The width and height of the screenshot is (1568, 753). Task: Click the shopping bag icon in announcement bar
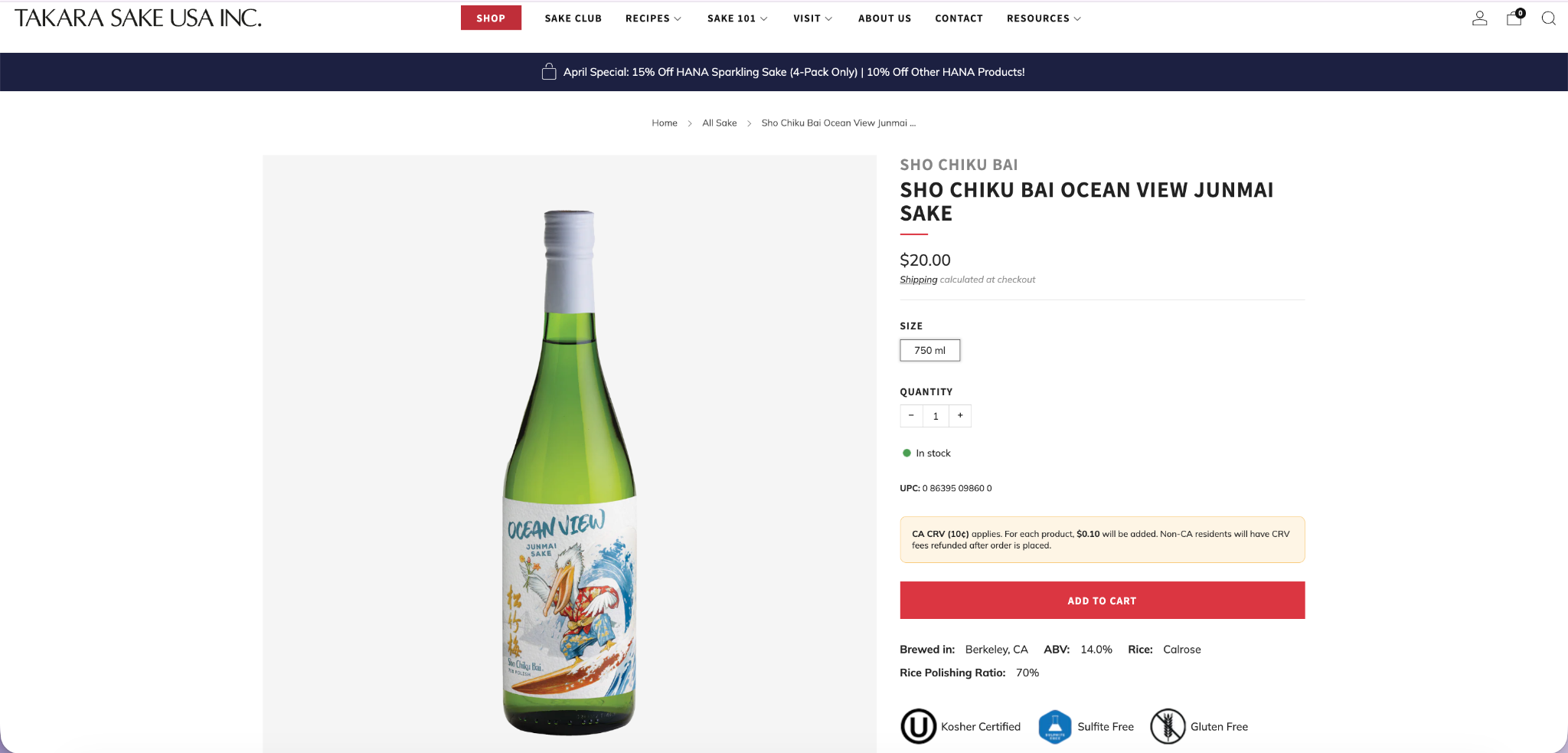pyautogui.click(x=548, y=71)
